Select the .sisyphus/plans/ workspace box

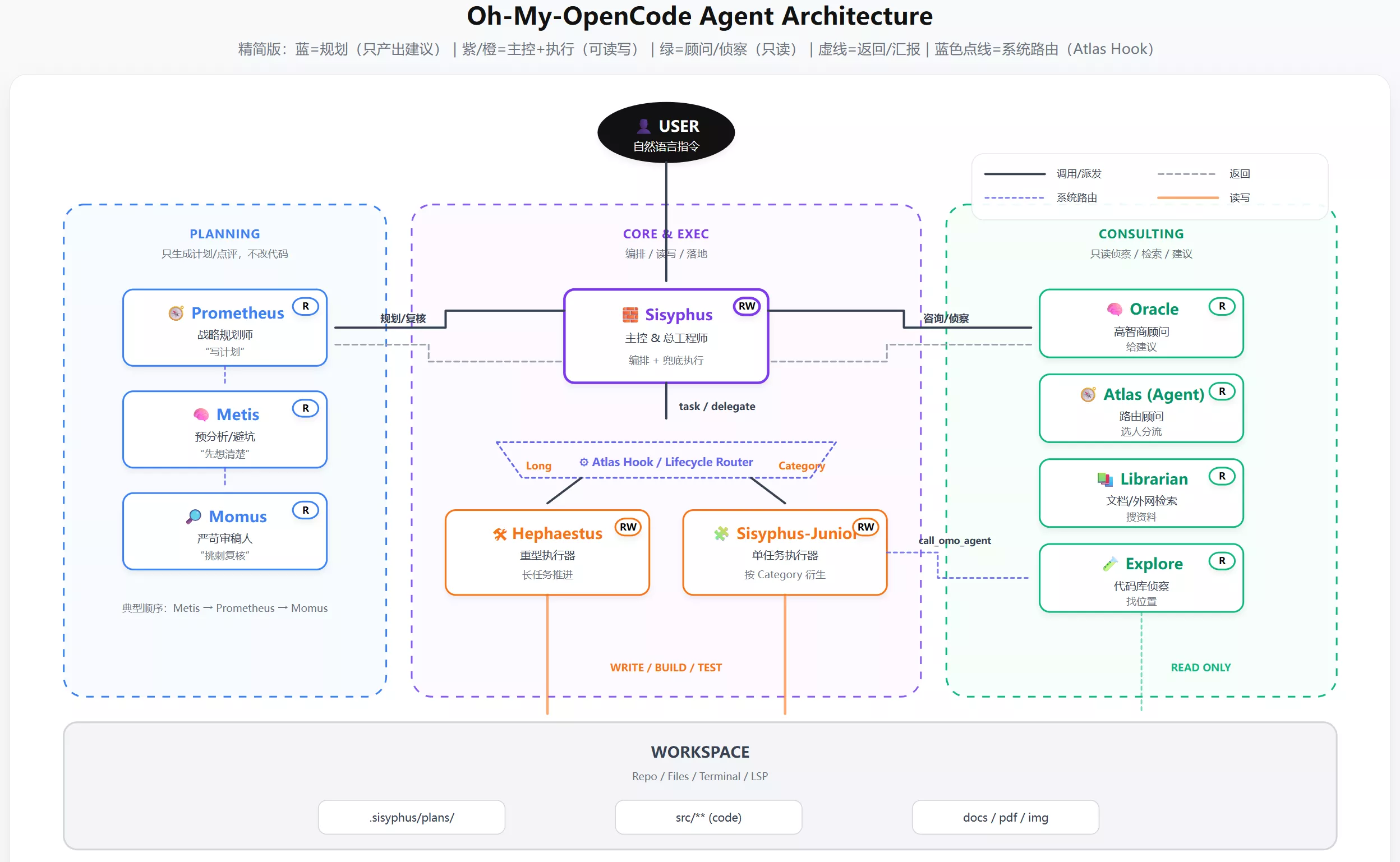(x=412, y=817)
